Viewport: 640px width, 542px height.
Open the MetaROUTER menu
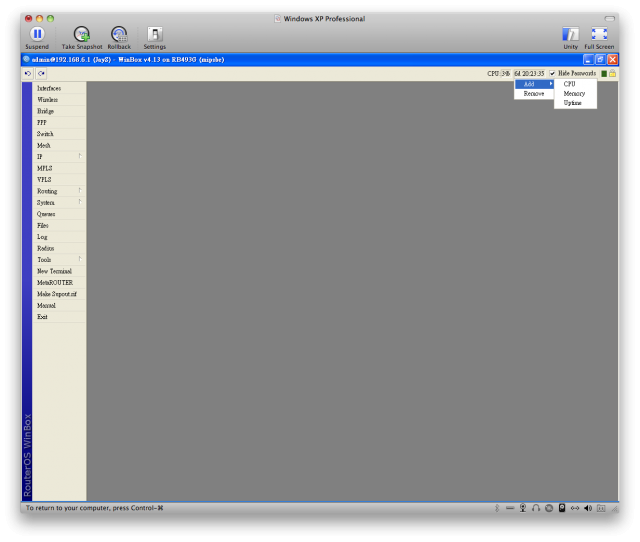coord(59,282)
